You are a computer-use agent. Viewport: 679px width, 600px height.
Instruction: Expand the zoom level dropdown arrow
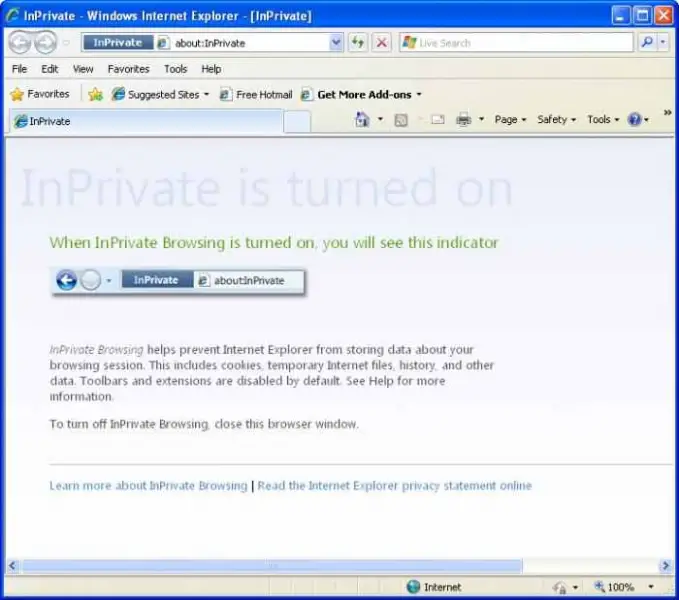pos(650,587)
